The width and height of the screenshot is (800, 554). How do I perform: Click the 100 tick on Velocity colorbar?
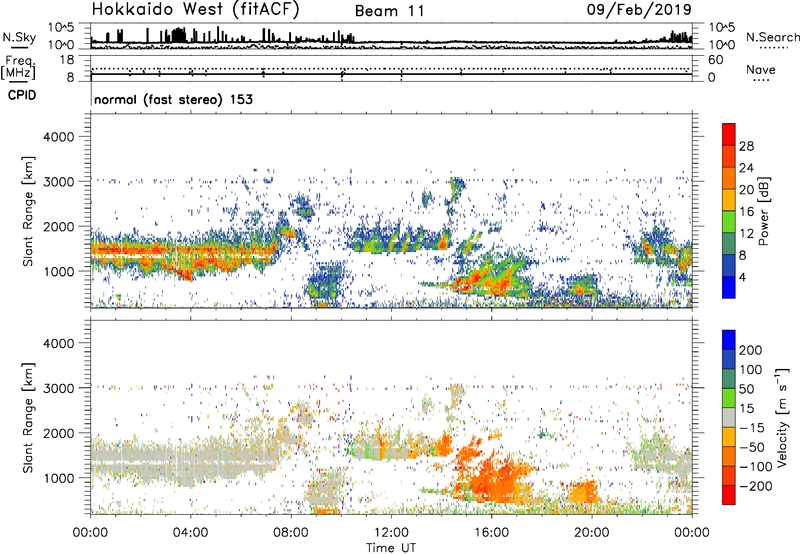tap(751, 370)
